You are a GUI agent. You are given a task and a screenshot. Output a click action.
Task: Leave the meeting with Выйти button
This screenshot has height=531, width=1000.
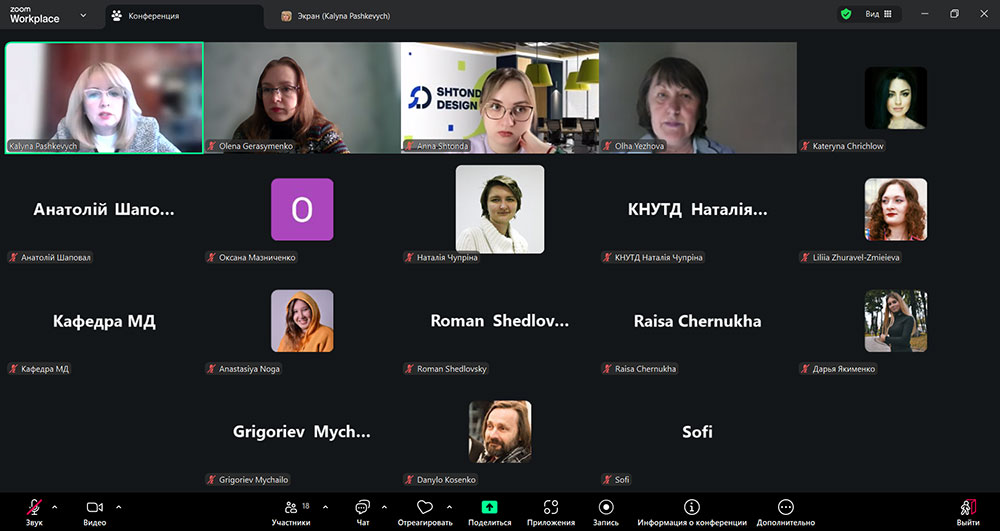pos(967,510)
